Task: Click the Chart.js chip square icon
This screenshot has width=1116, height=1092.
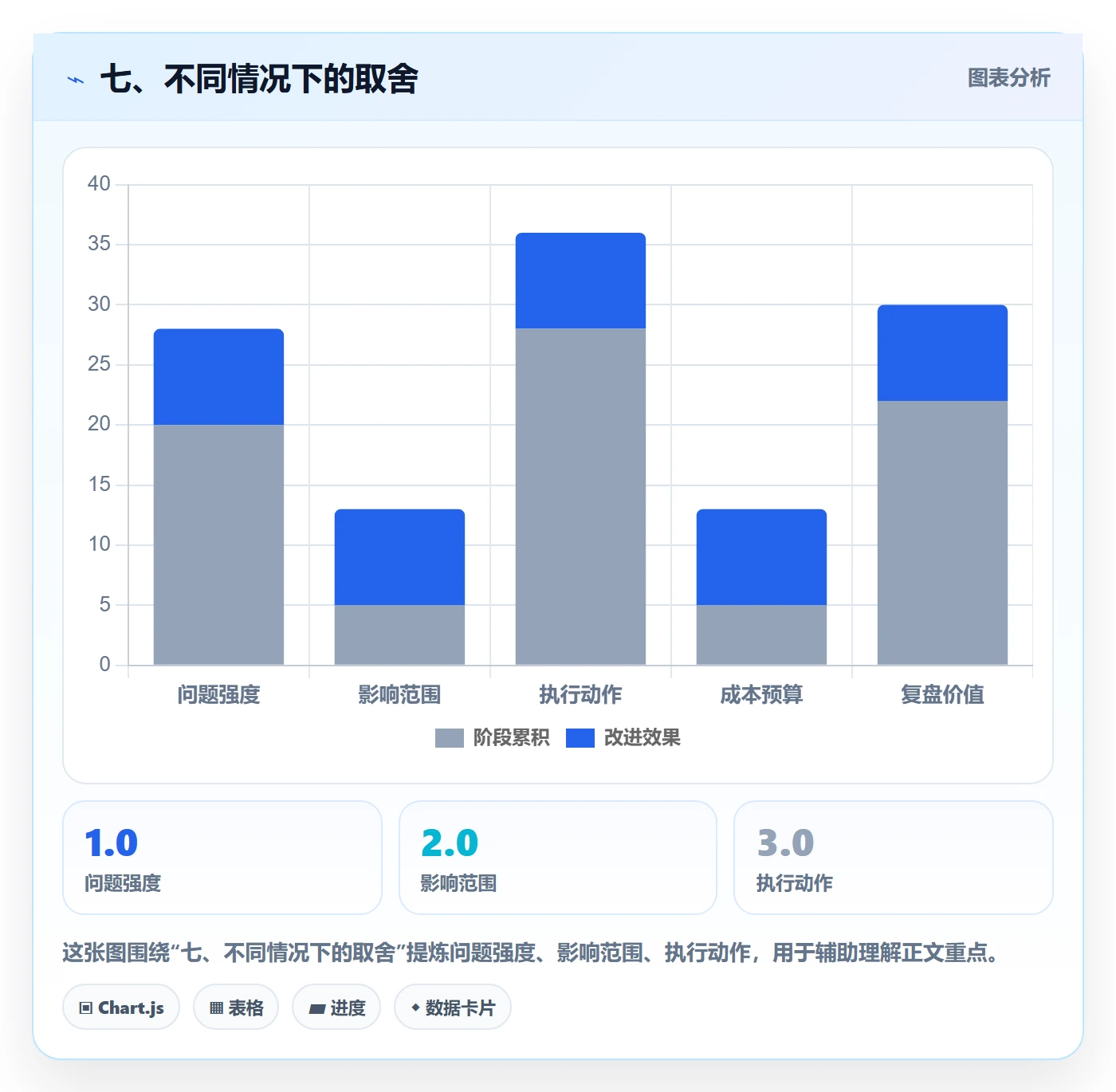Action: click(86, 1008)
